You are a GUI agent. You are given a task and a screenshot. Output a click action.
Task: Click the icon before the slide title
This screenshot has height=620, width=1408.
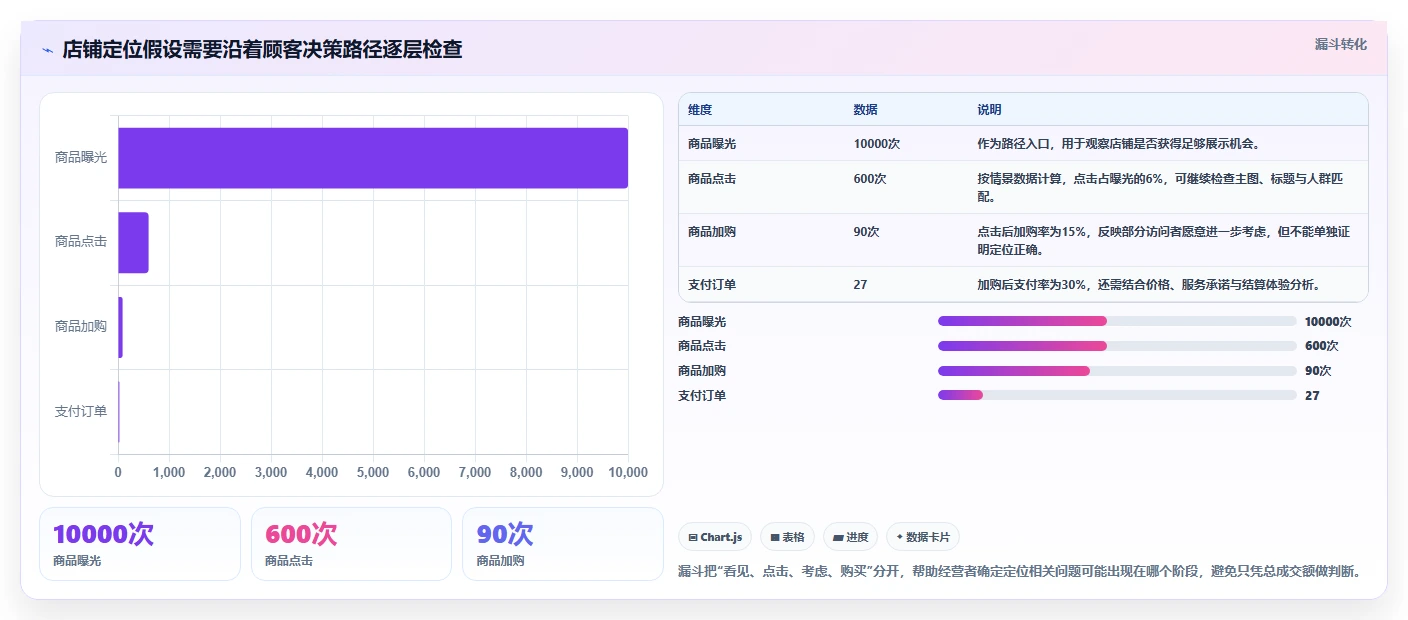point(47,50)
